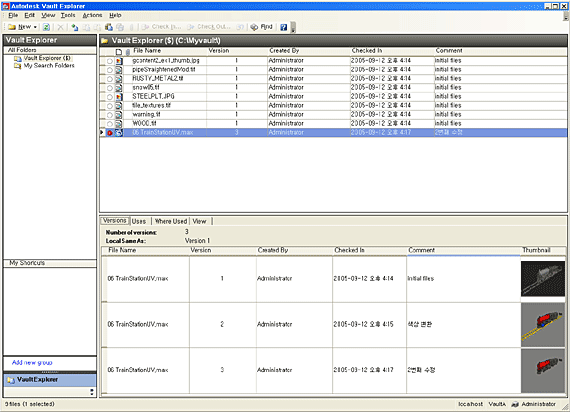Click status circle of gcontent2 thumb jpg row
The height and width of the screenshot is (412, 570).
(x=109, y=61)
